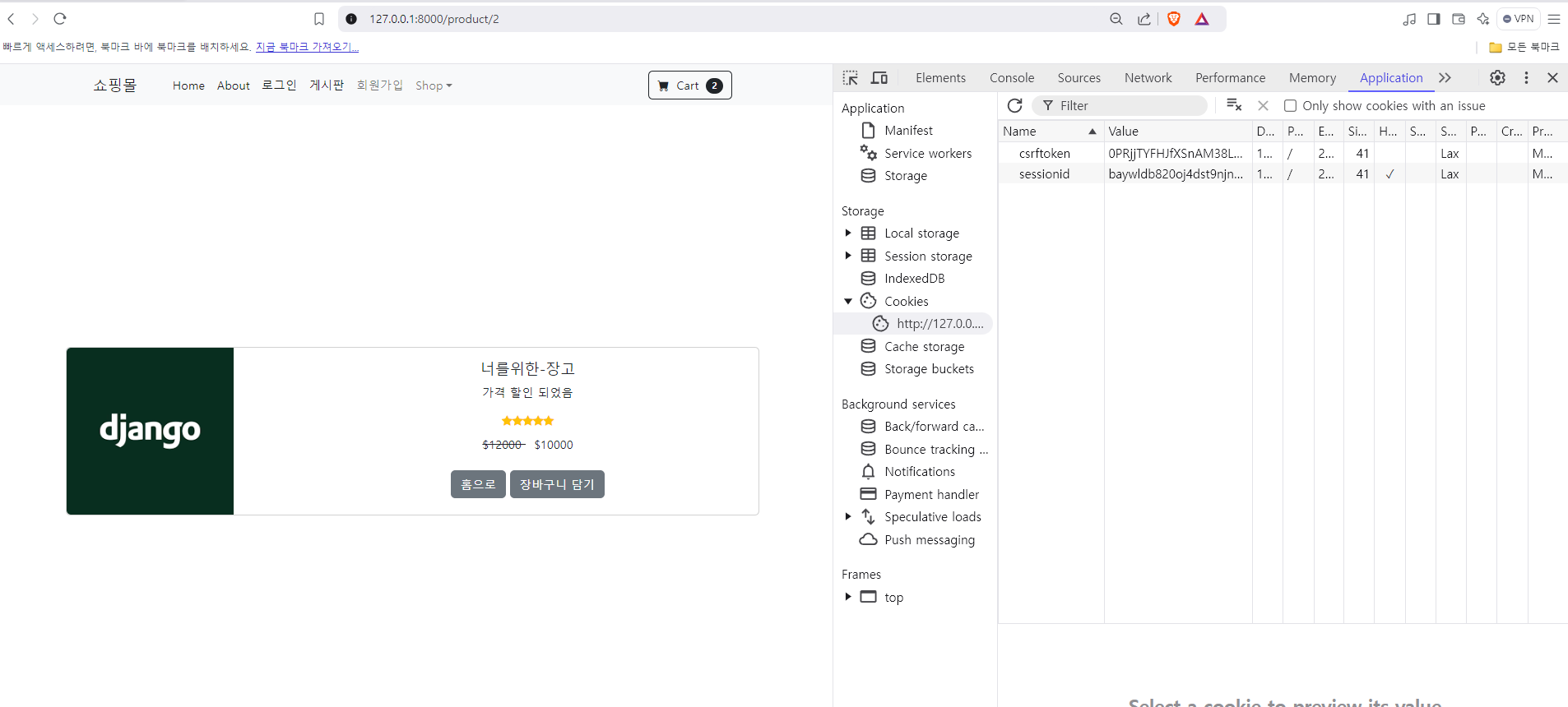Image resolution: width=1568 pixels, height=707 pixels.
Task: Expand the top frame node
Action: pos(848,597)
